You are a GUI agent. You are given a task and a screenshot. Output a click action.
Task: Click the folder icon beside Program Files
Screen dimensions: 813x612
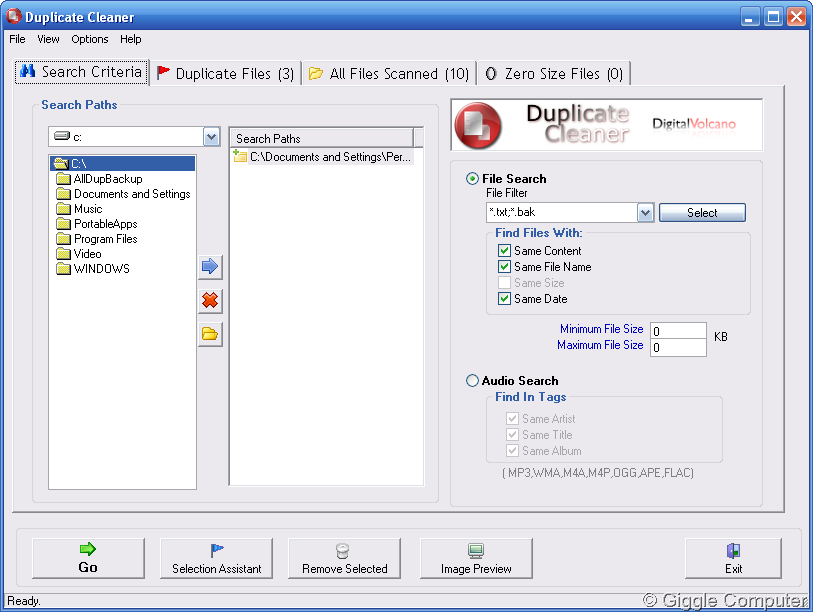point(63,239)
